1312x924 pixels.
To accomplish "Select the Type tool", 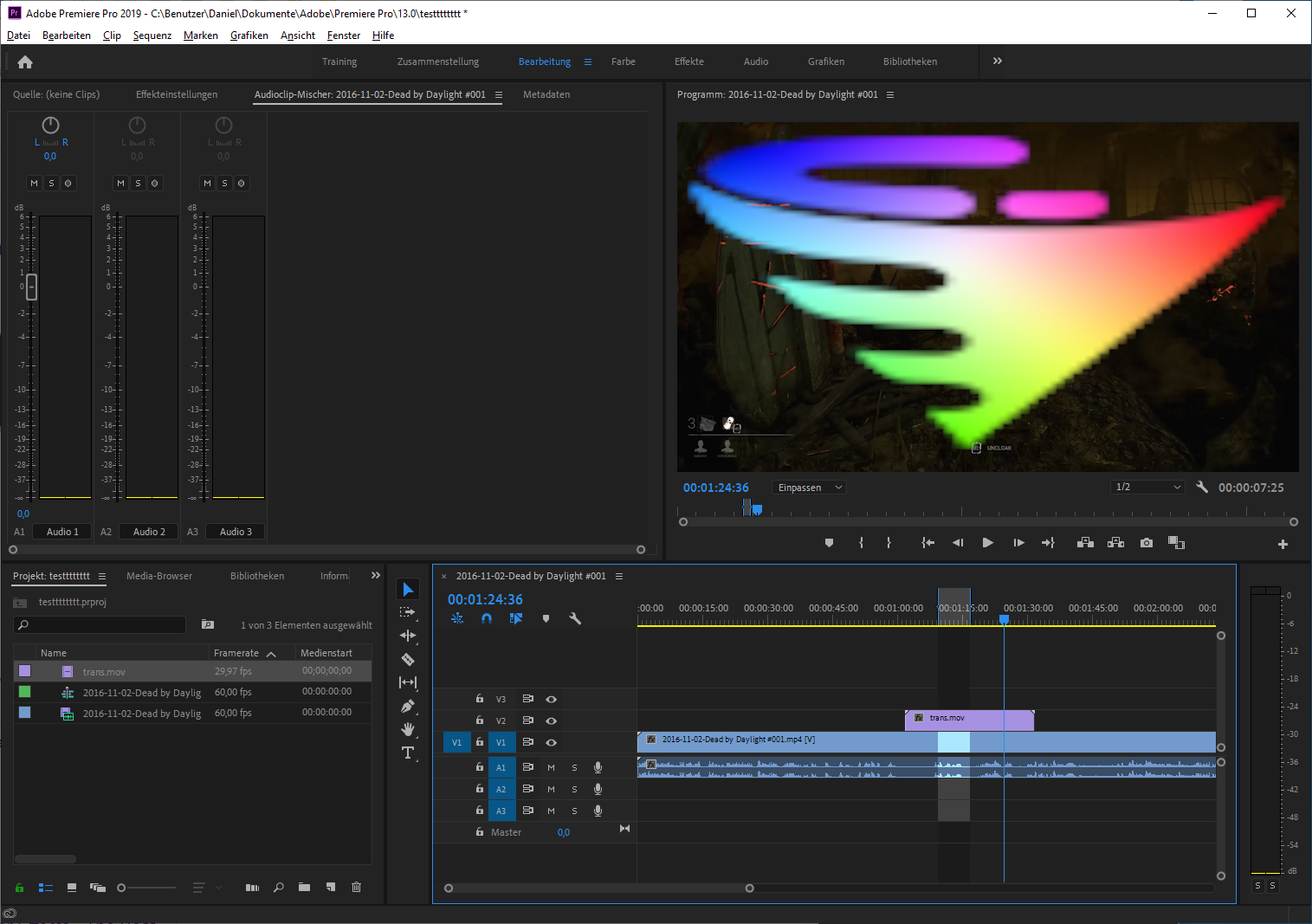I will click(408, 753).
